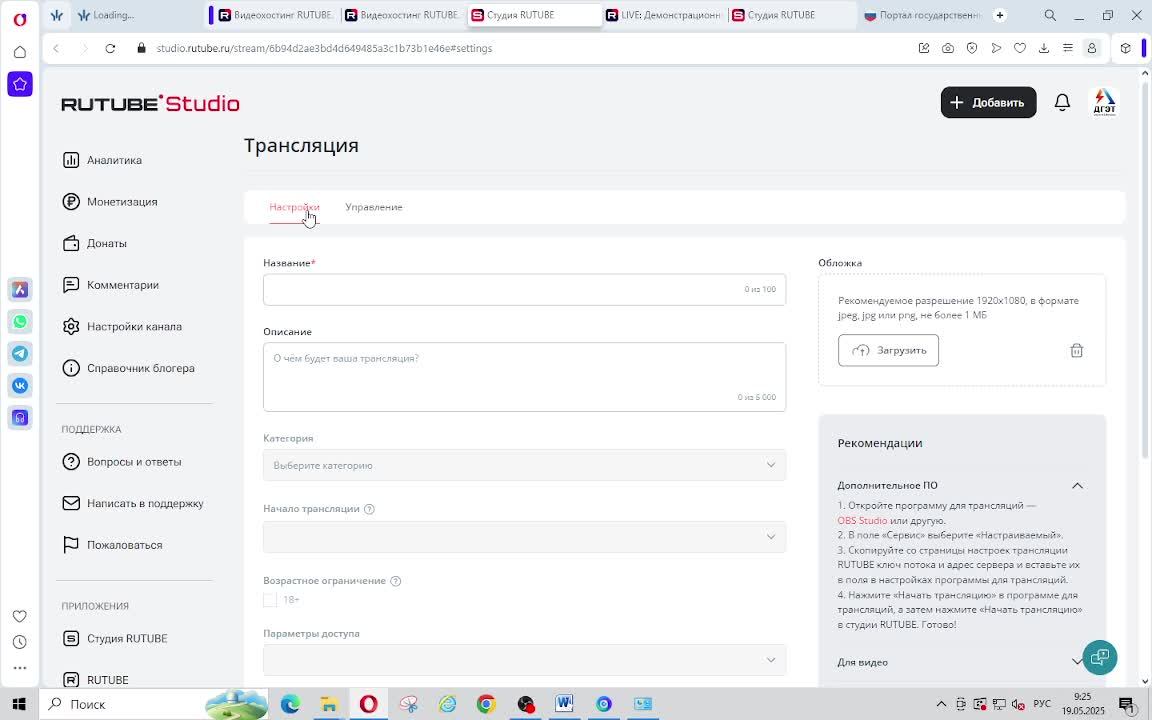Open File Explorer from taskbar
Screen dimensions: 1152x720
(328, 704)
